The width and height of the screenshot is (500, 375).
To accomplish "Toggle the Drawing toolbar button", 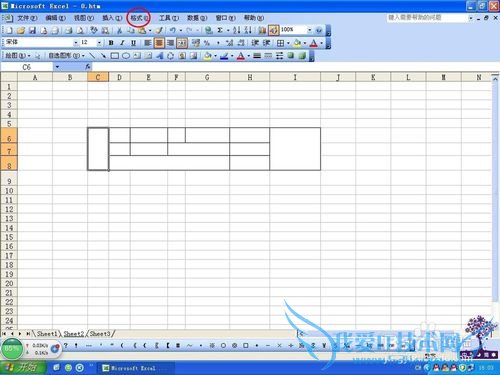I will click(273, 30).
